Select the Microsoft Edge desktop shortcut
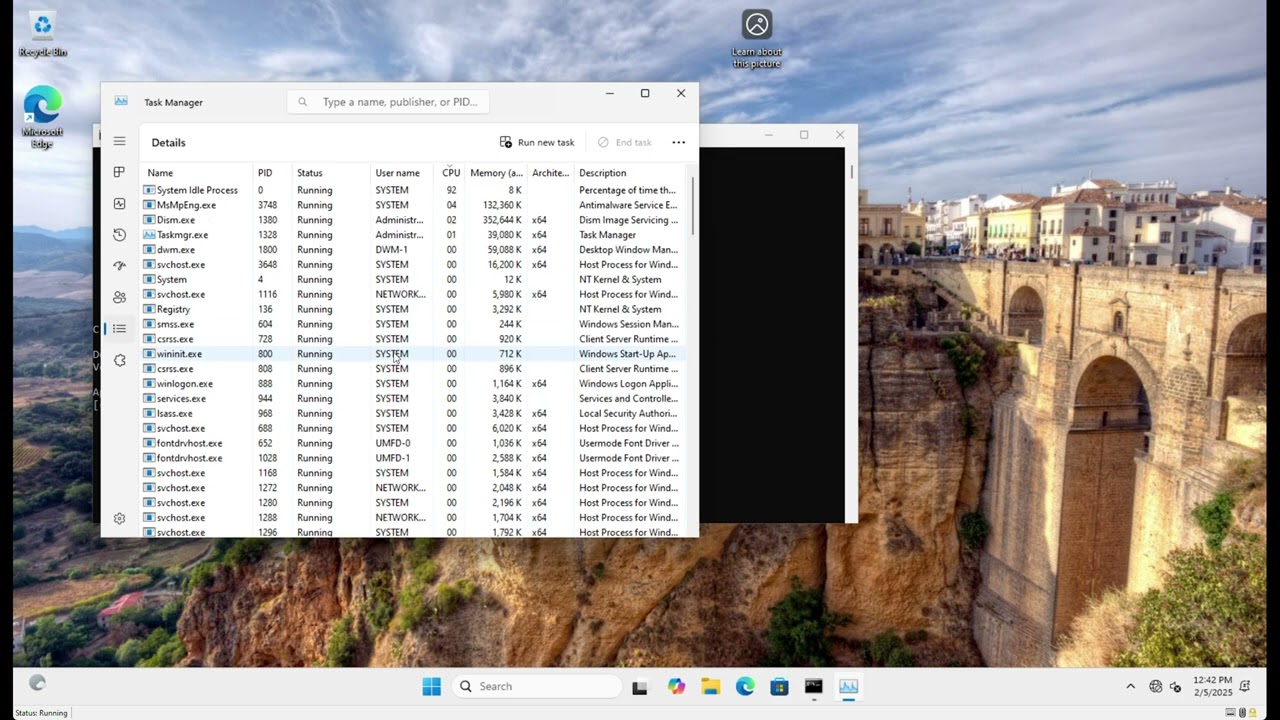The width and height of the screenshot is (1280, 720). coord(42,118)
